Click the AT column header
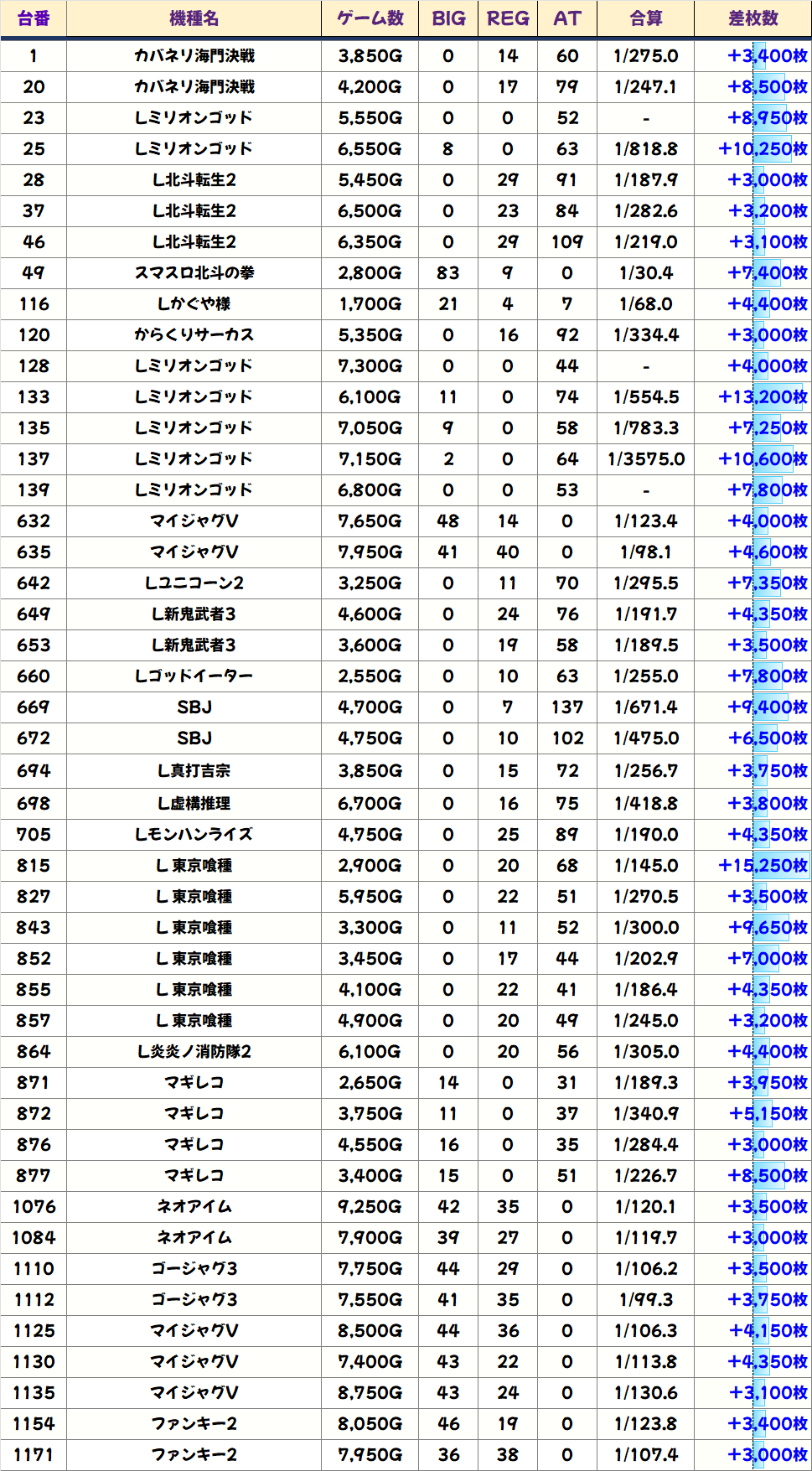 coord(567,18)
